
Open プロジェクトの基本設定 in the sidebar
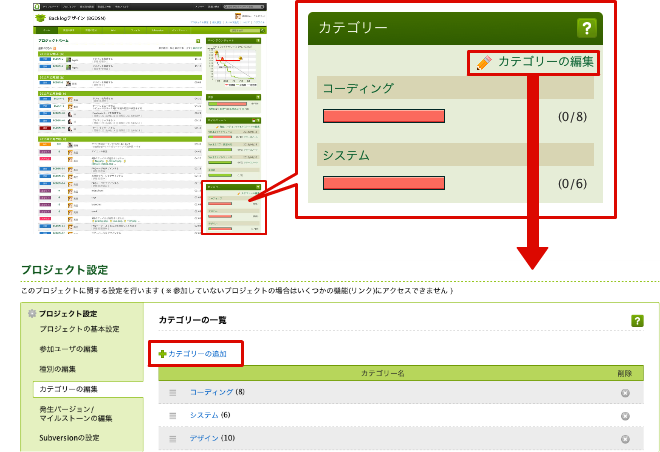80,329
